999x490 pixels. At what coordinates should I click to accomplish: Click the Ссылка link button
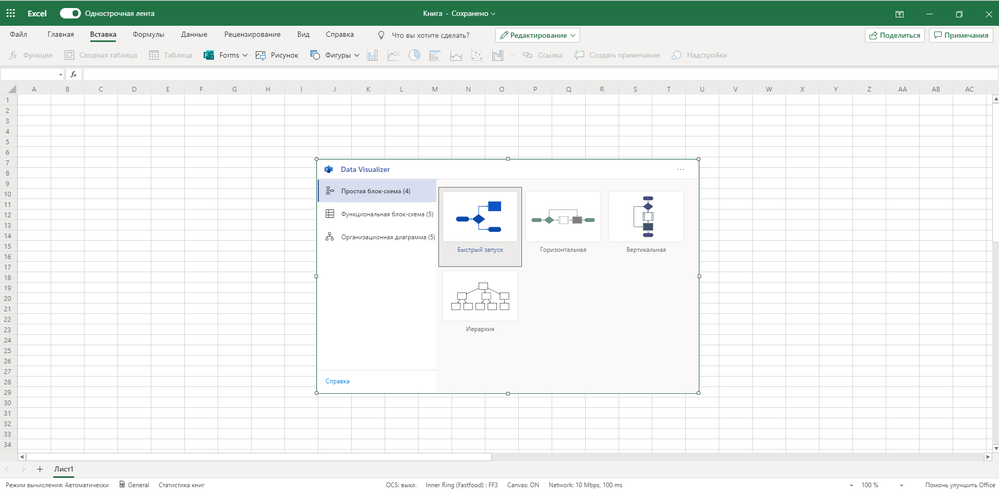coord(542,55)
